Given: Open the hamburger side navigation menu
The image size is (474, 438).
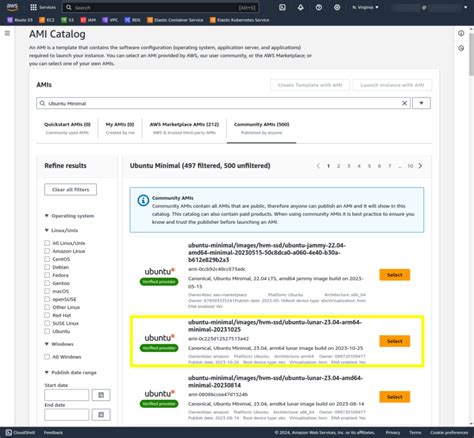Looking at the screenshot, I should (7, 33).
